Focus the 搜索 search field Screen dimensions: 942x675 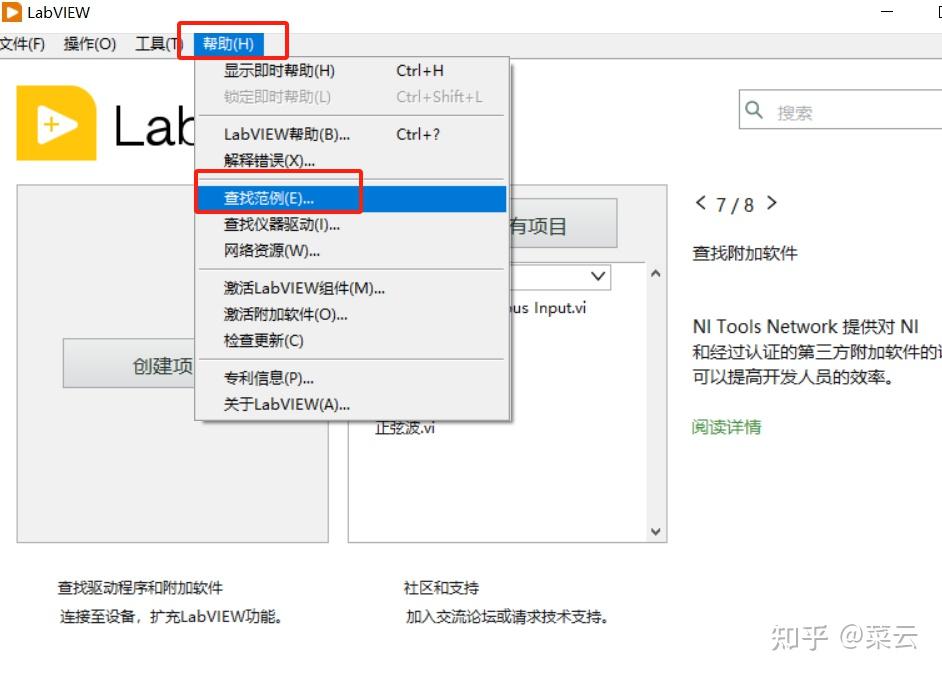point(841,110)
